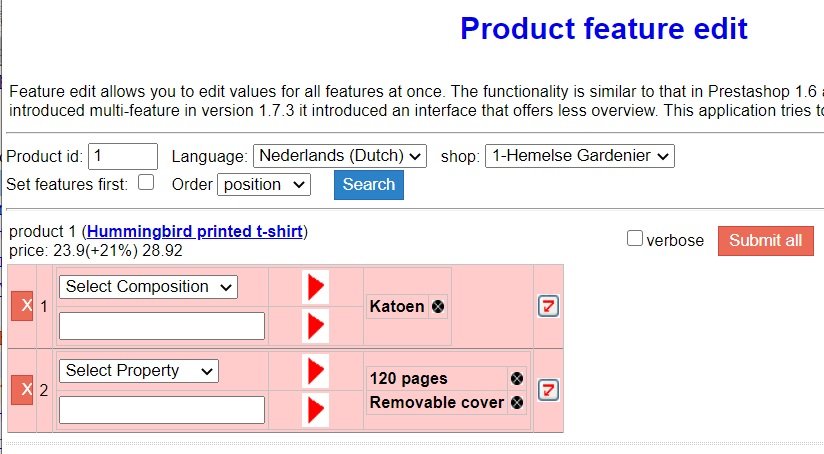This screenshot has height=454, width=824.
Task: Remove the Katoen feature value
Action: pyautogui.click(x=438, y=306)
